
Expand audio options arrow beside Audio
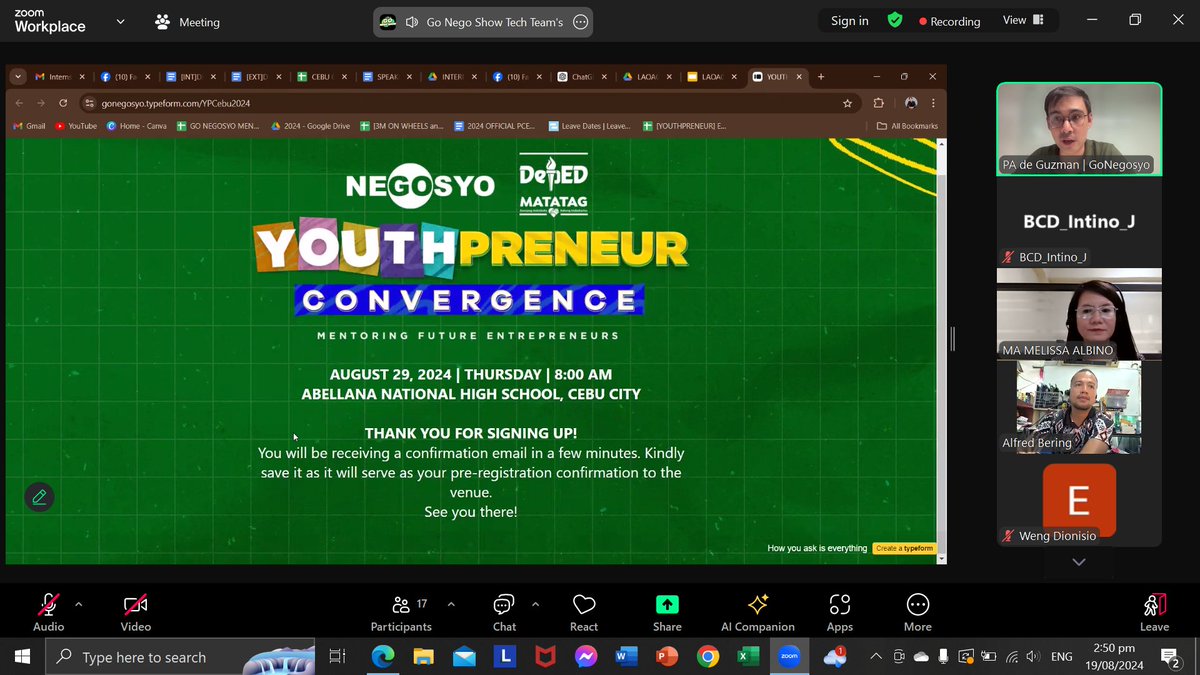(x=79, y=604)
